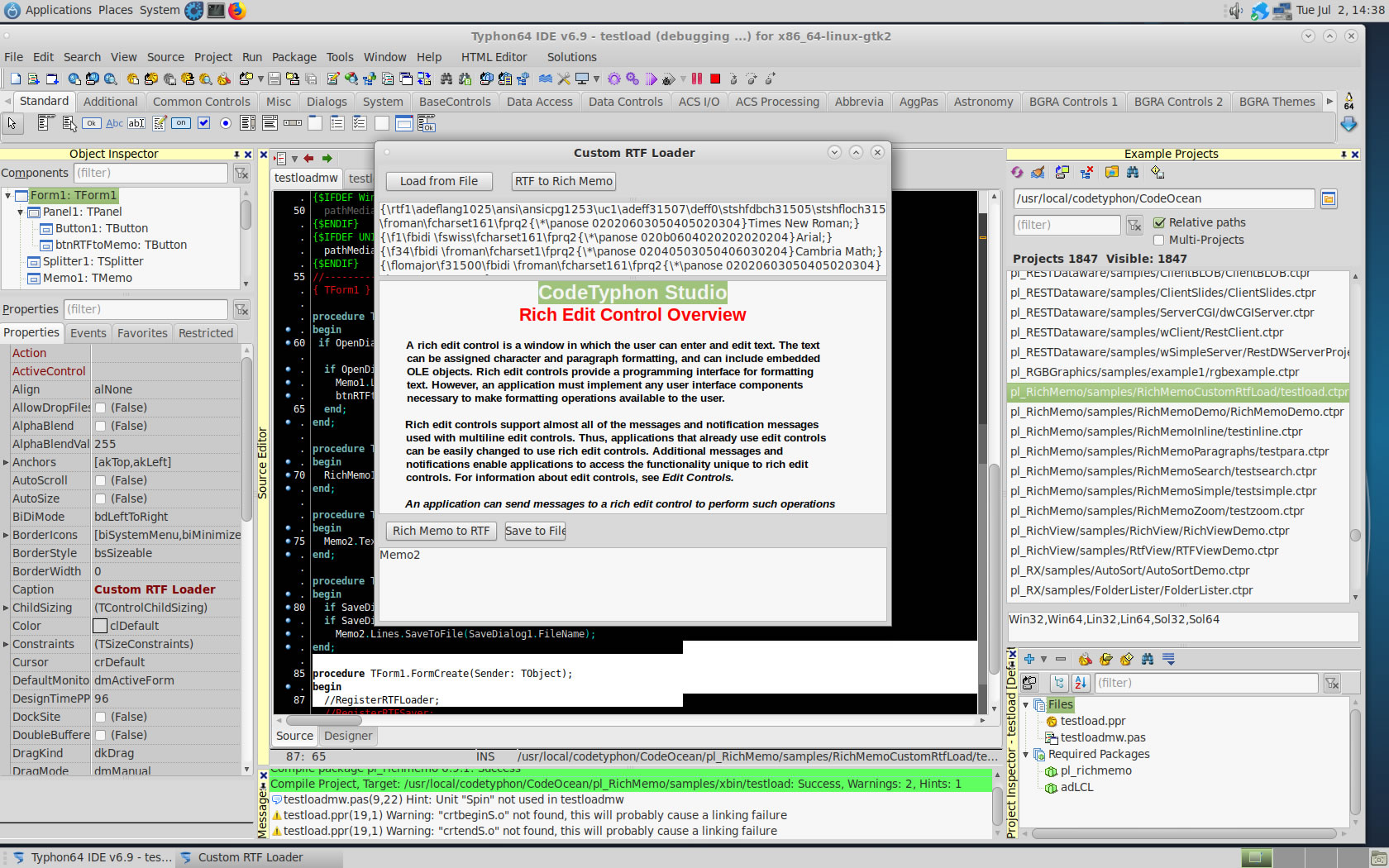Image resolution: width=1389 pixels, height=868 pixels.
Task: Enable the Multi-Projects checkbox
Action: tap(1159, 240)
